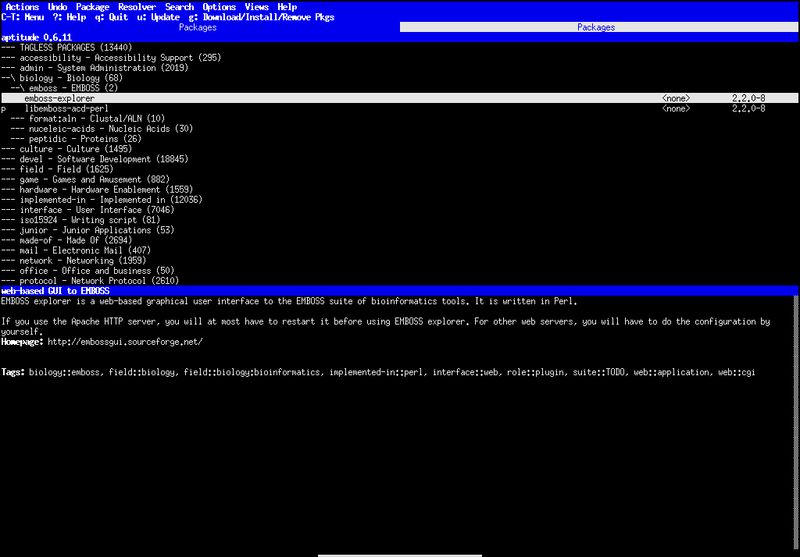This screenshot has height=557, width=800.
Task: Expand interface - User Interface group
Action: pos(88,210)
